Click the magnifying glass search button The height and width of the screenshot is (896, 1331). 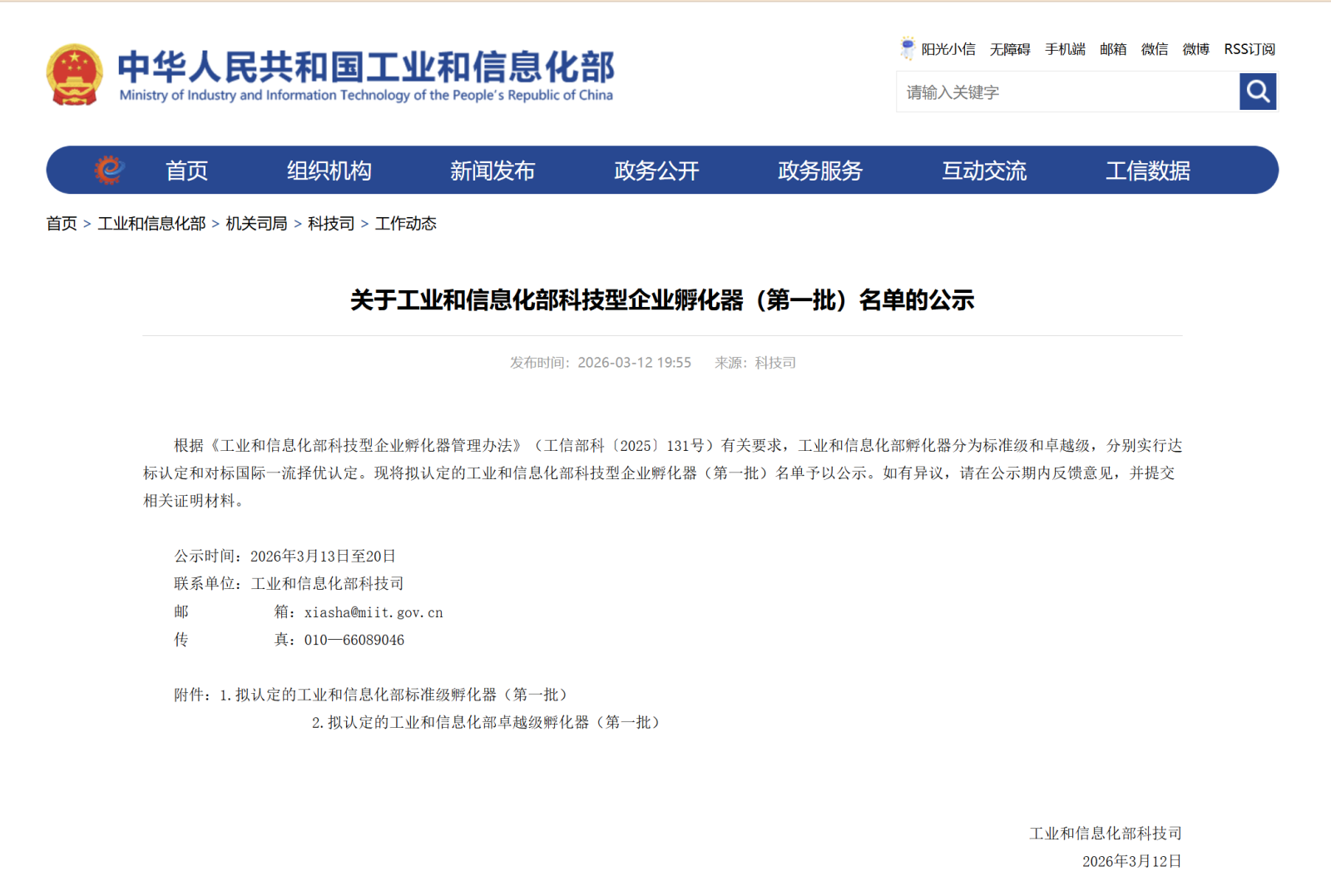pyautogui.click(x=1257, y=92)
